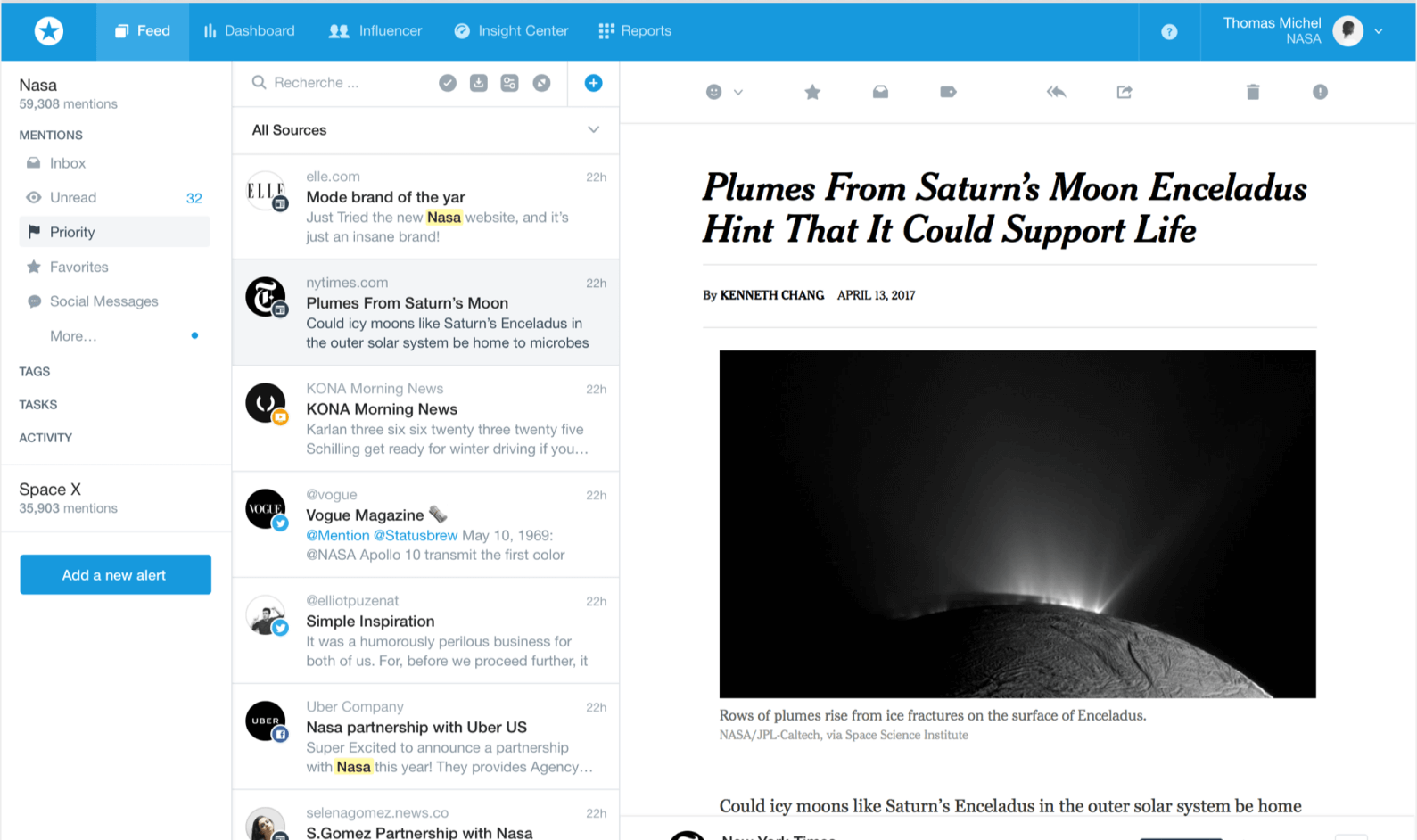Open the Thomas Michel account dropdown arrow
The width and height of the screenshot is (1417, 840).
1379,31
